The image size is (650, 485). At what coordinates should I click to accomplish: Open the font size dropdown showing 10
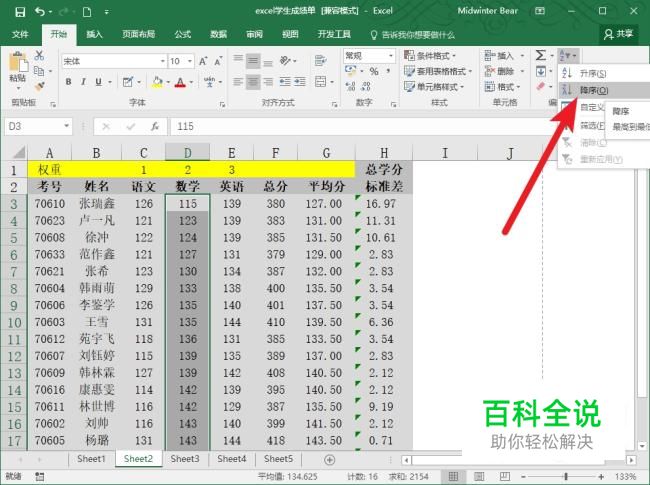(190, 61)
